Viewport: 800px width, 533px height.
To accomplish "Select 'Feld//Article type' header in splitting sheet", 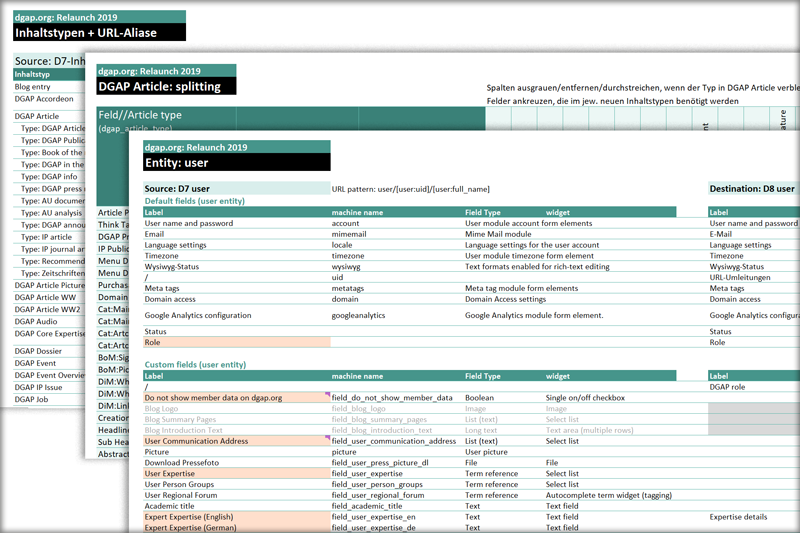I will pyautogui.click(x=140, y=115).
